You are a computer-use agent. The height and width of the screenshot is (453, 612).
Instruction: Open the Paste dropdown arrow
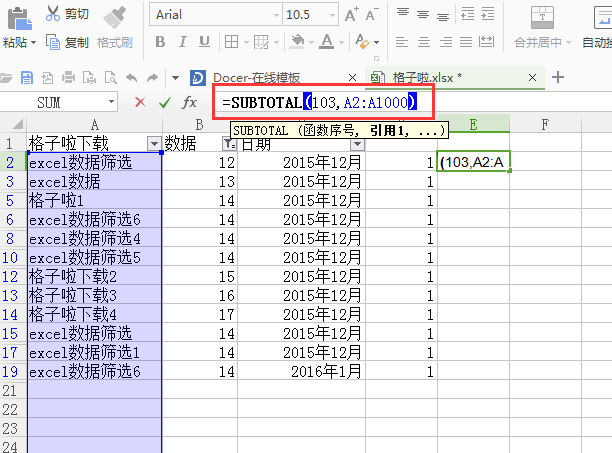click(x=34, y=42)
